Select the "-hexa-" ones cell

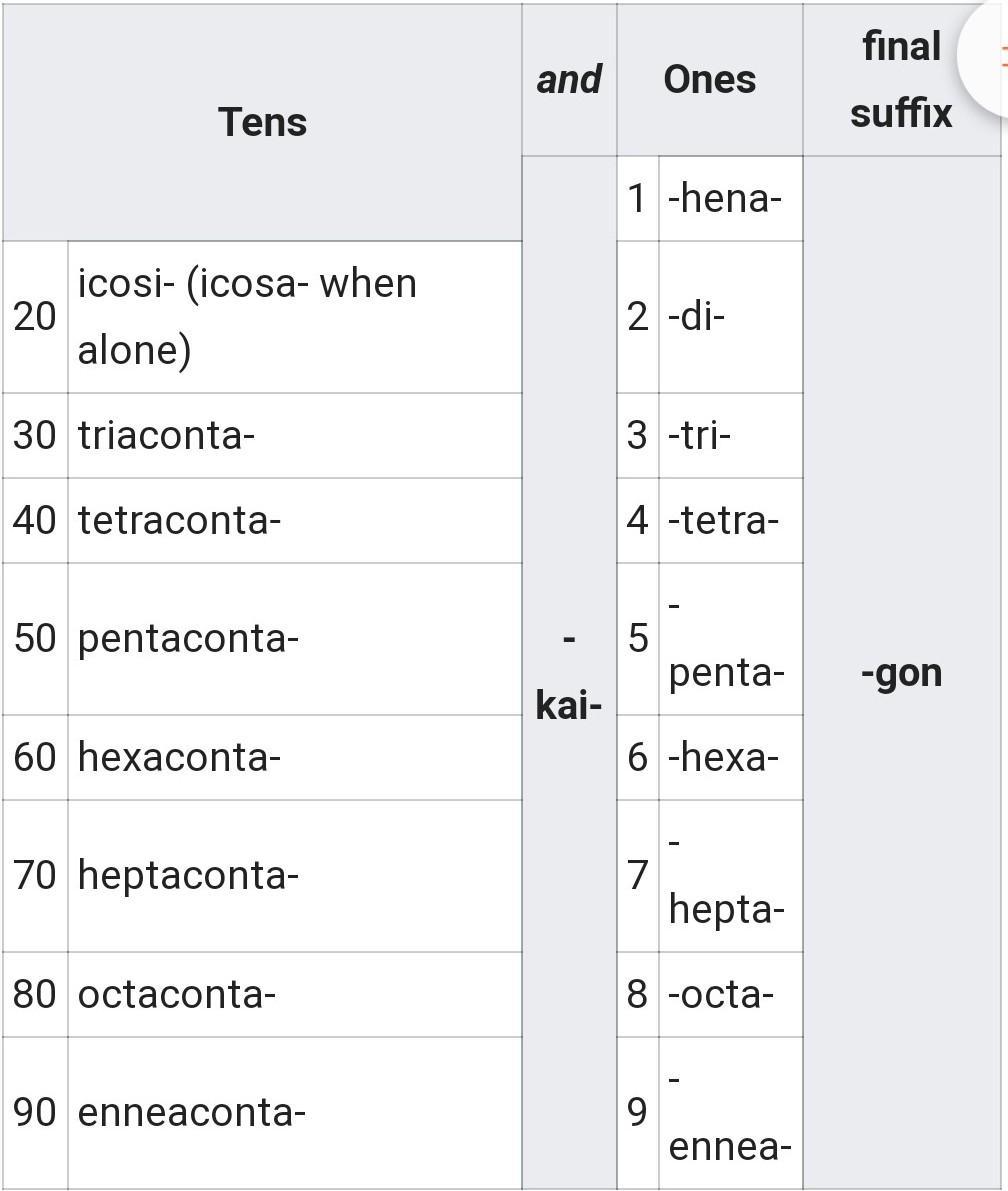729,757
